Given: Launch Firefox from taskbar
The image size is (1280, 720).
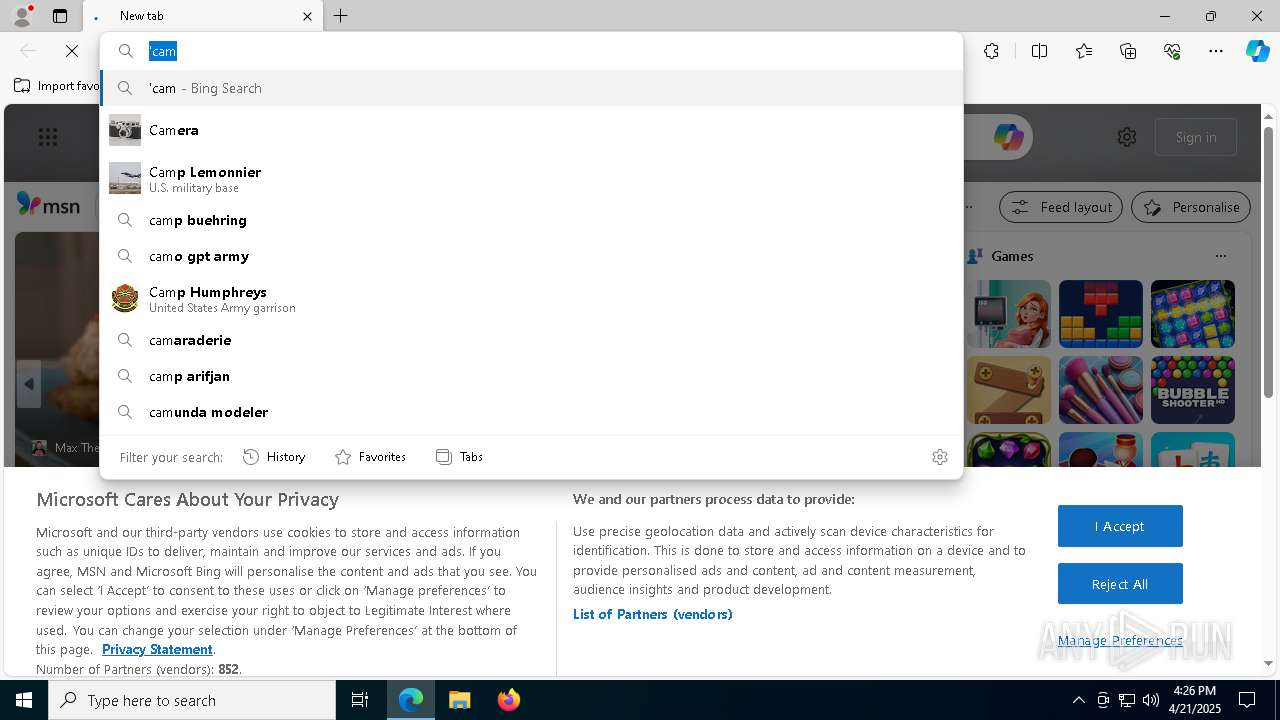Looking at the screenshot, I should (x=509, y=700).
